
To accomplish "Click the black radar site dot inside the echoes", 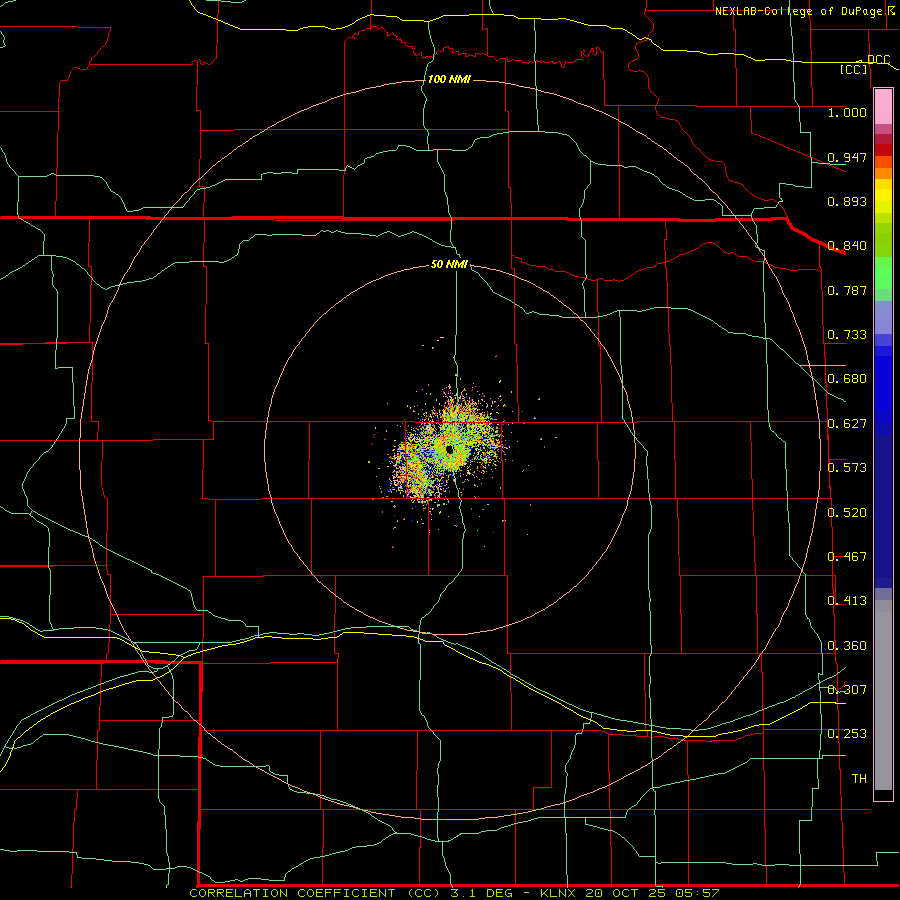I will click(449, 449).
